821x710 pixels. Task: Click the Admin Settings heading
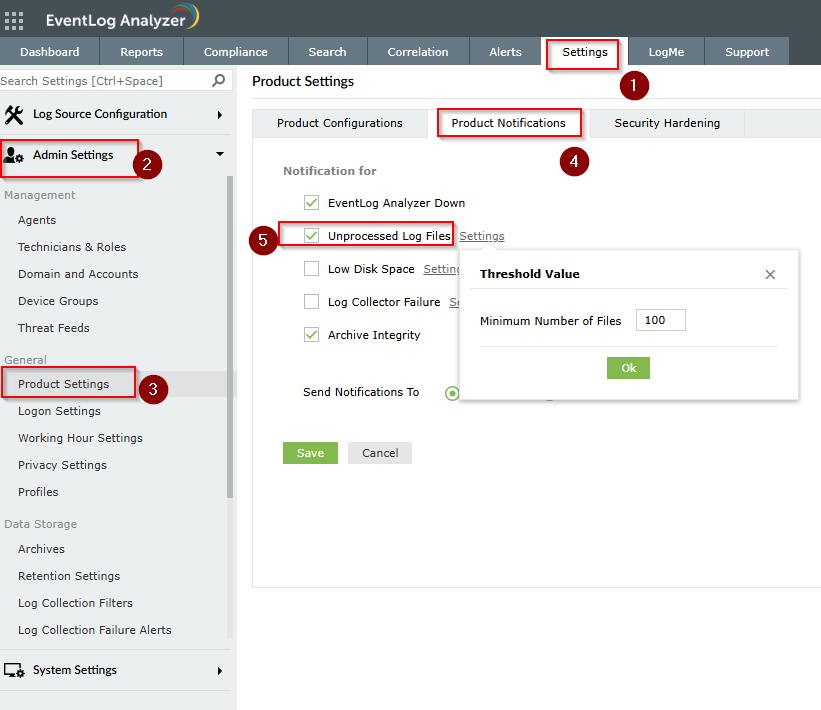[73, 155]
